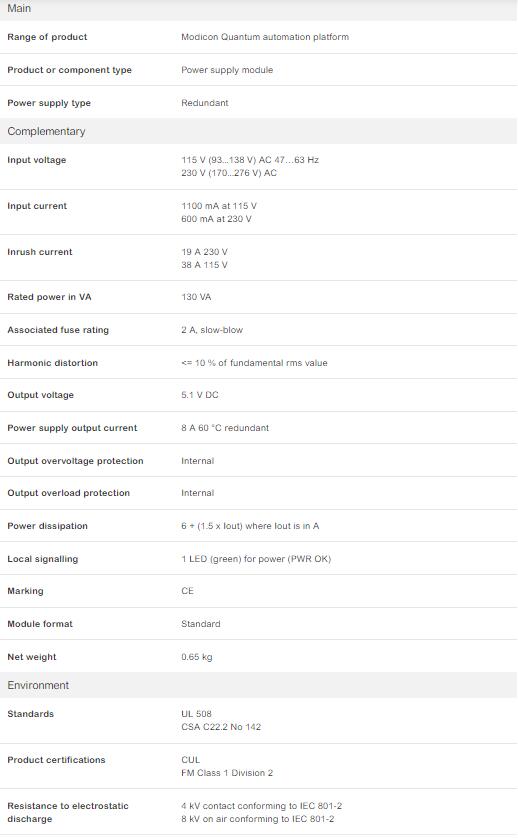Click the Power supply module value
518x839 pixels.
(x=227, y=70)
